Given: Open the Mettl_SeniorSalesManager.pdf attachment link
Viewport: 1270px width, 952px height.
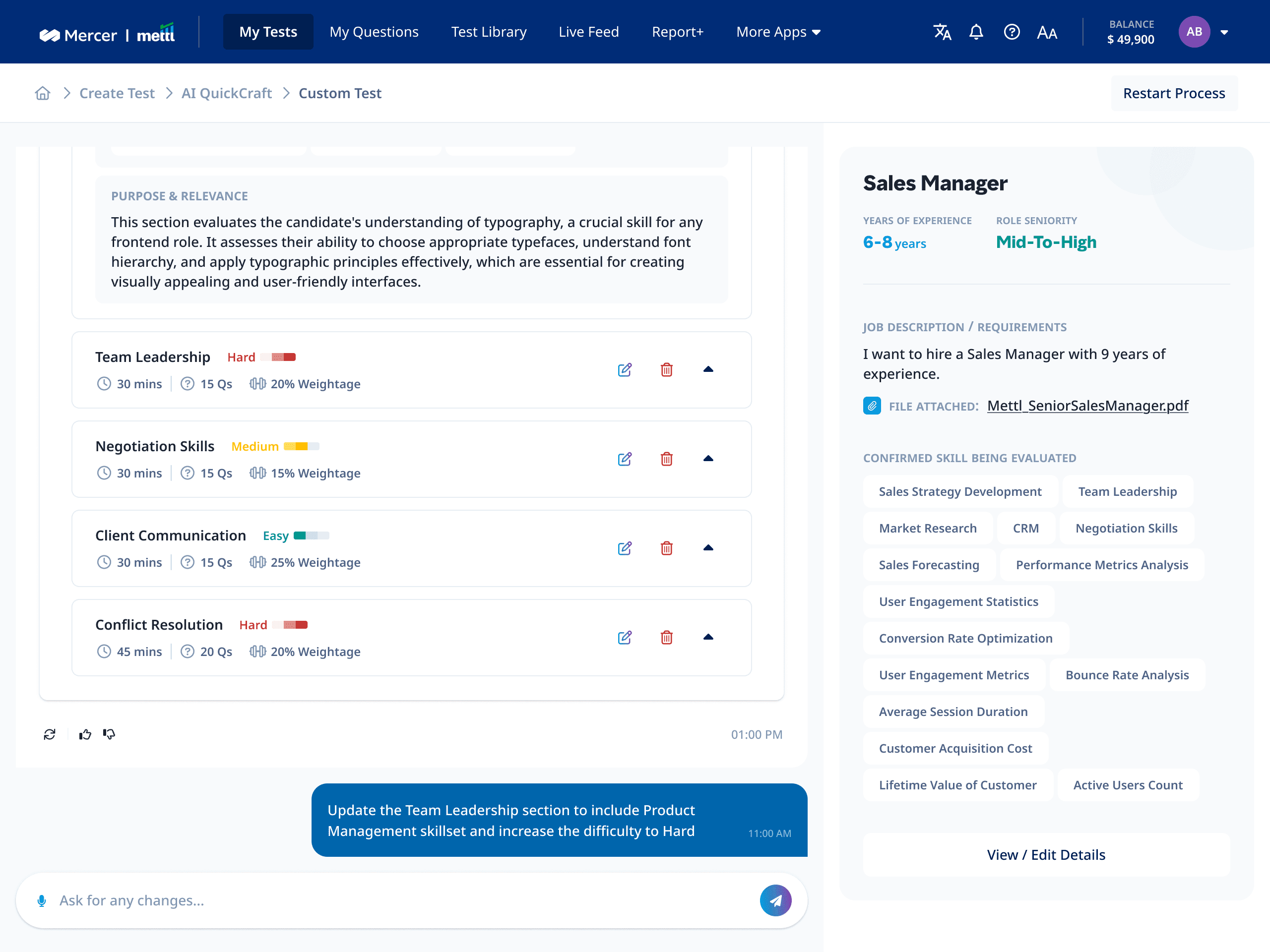Looking at the screenshot, I should (x=1087, y=406).
